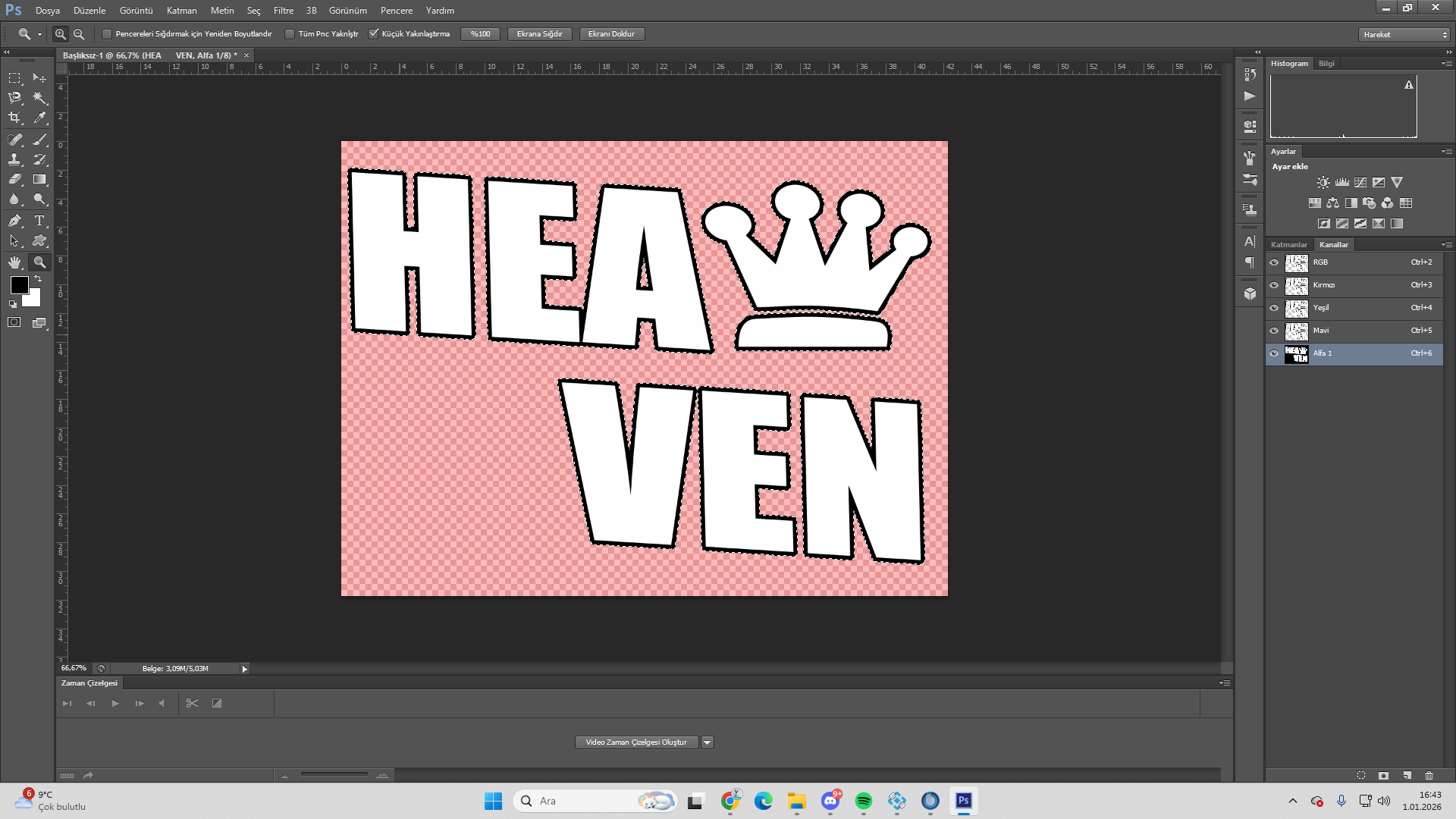Add a Photo Filter adjustment
The height and width of the screenshot is (819, 1456).
pyautogui.click(x=1369, y=203)
